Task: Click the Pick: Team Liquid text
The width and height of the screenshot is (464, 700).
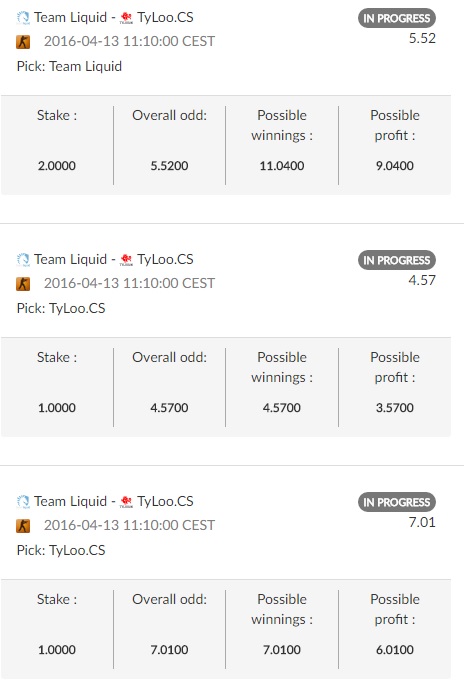Action: click(x=69, y=67)
